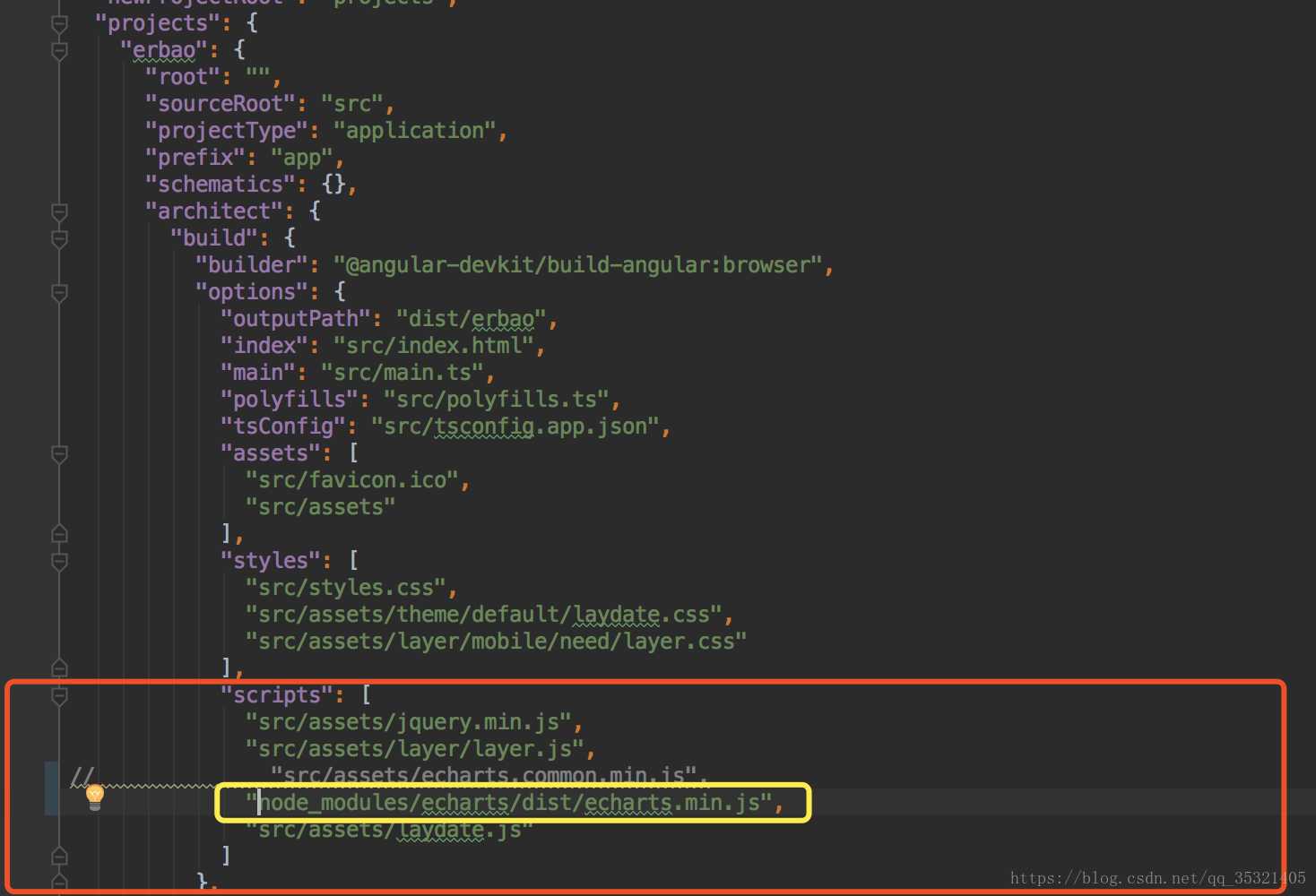Click the "app" prefix value
1316x896 pixels.
[301, 158]
